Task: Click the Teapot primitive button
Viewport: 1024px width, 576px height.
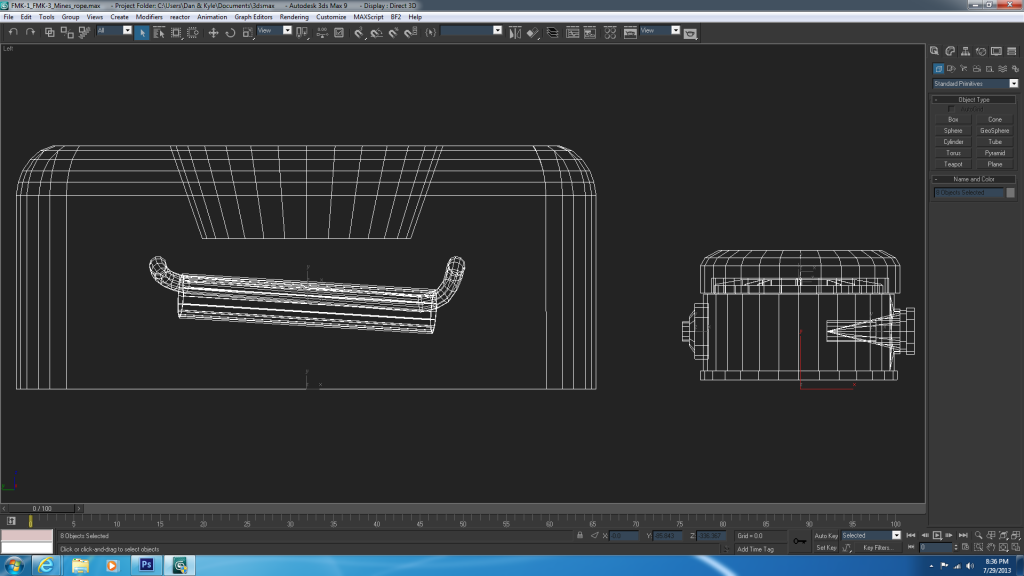Action: pos(953,164)
